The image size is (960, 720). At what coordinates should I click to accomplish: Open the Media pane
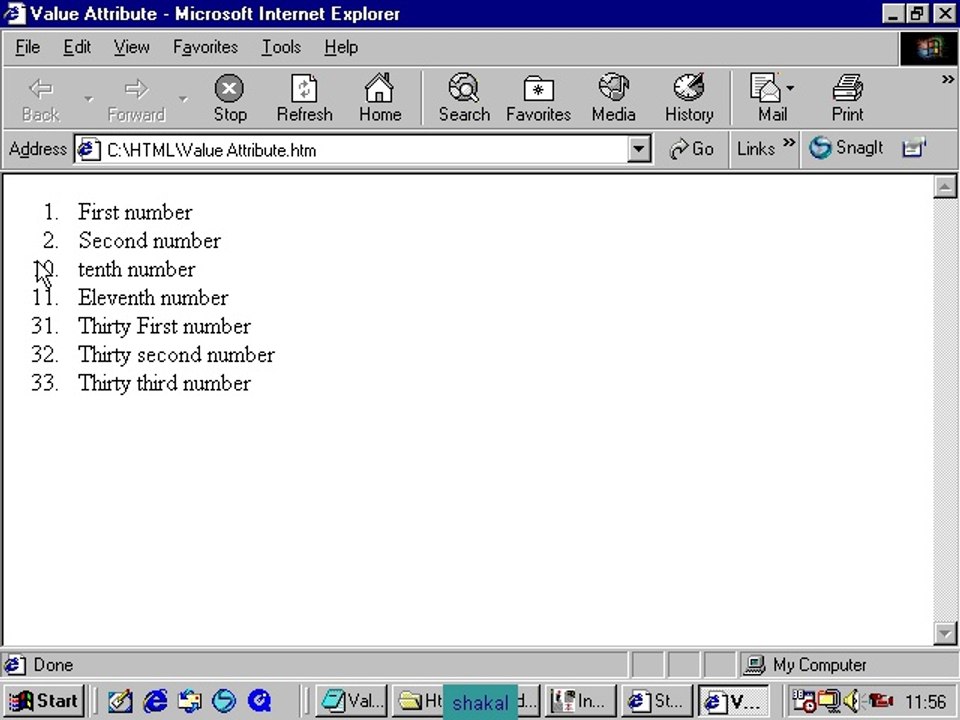pyautogui.click(x=613, y=99)
